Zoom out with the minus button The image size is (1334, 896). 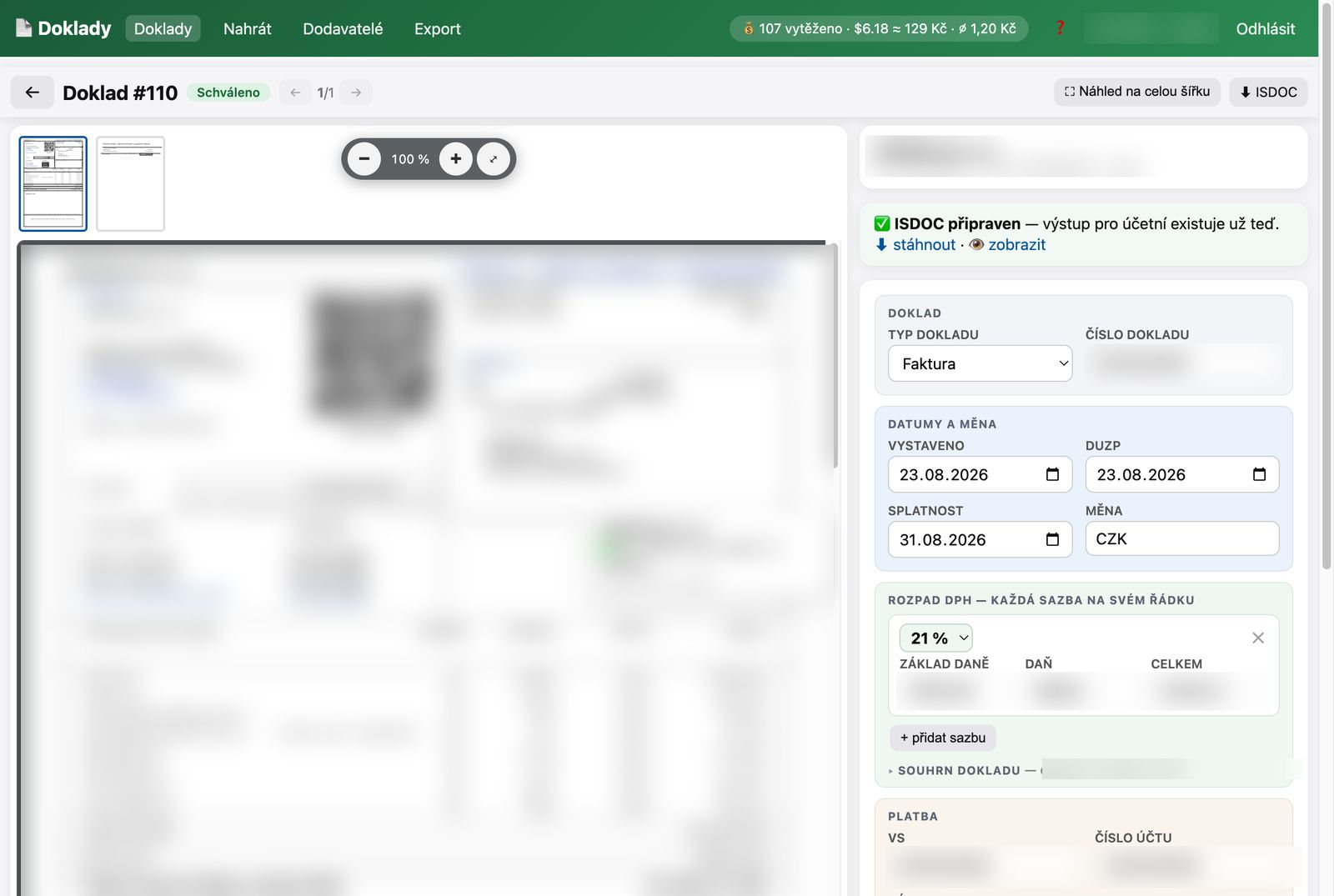pyautogui.click(x=364, y=158)
